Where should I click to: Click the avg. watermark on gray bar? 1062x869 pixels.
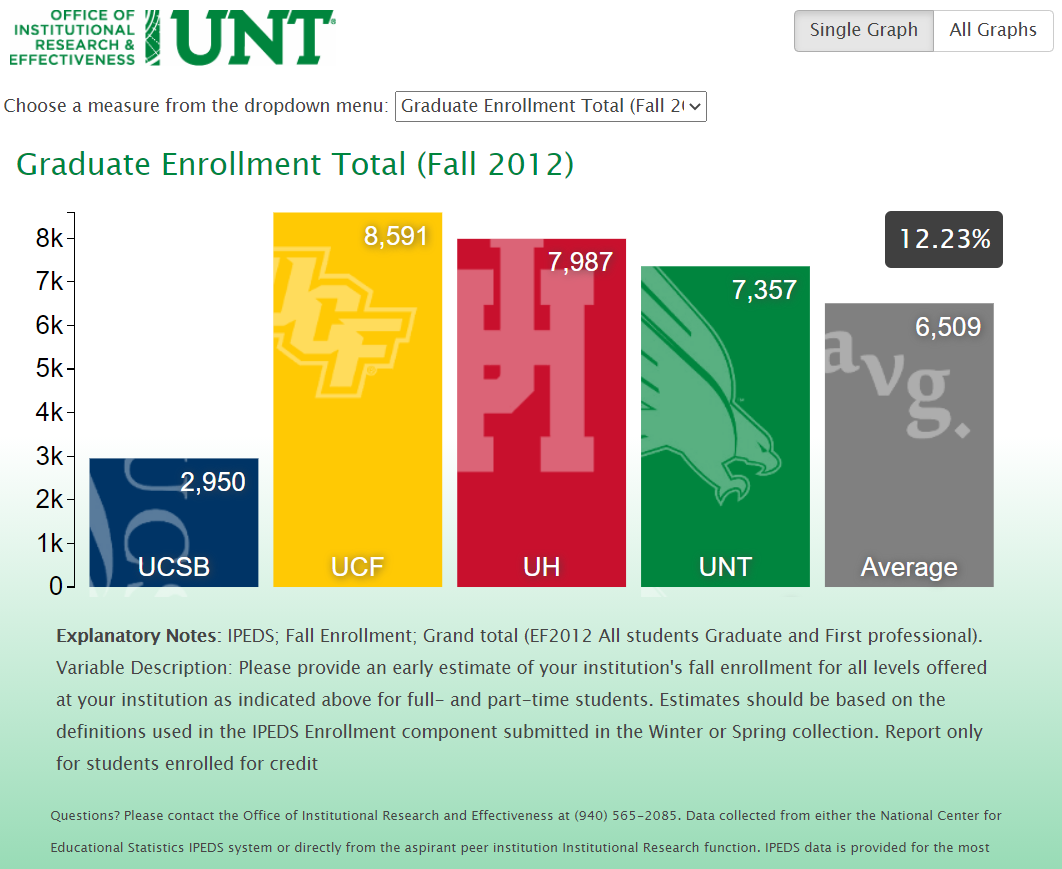[895, 385]
